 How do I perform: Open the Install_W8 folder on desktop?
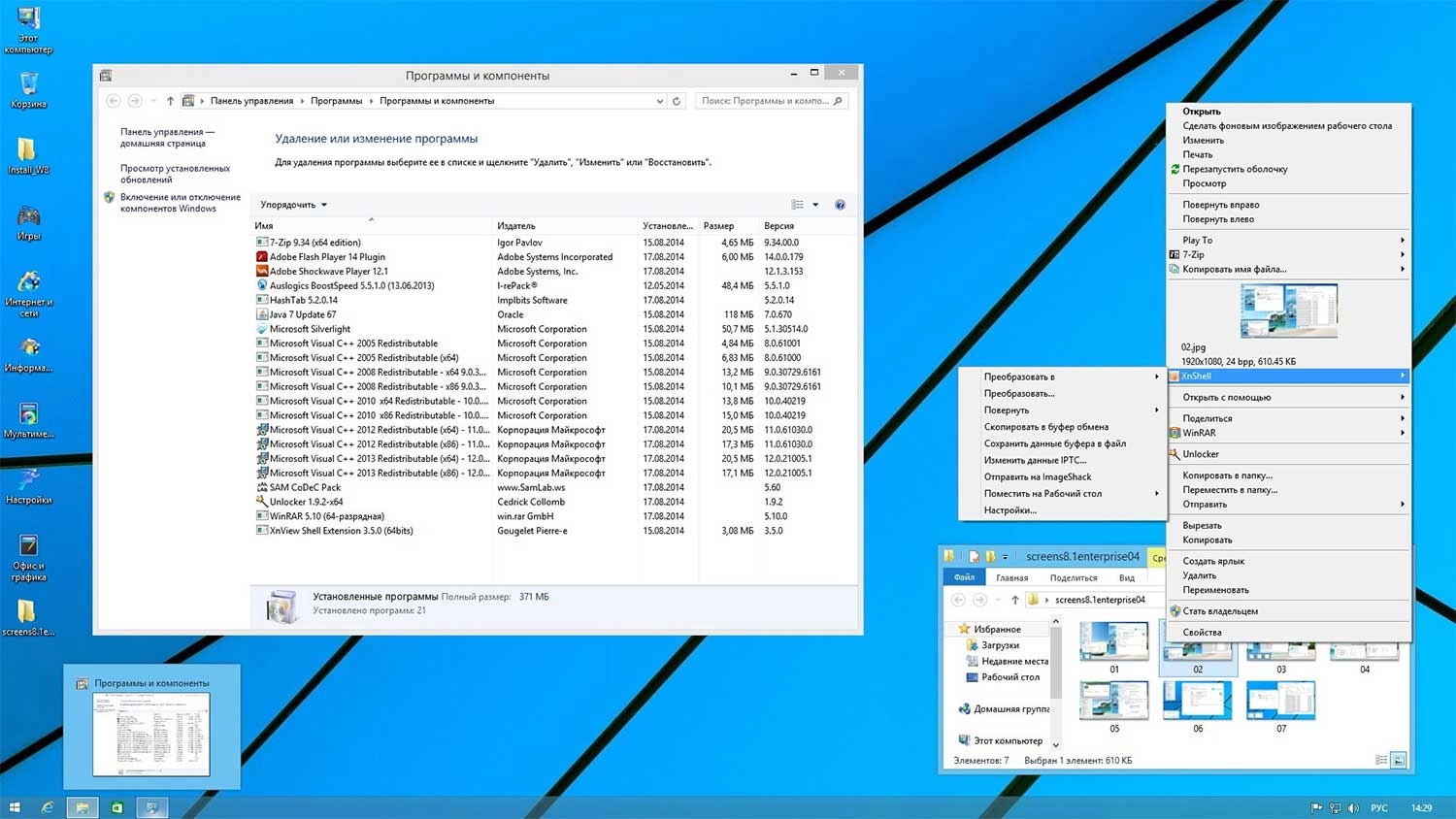[x=28, y=155]
